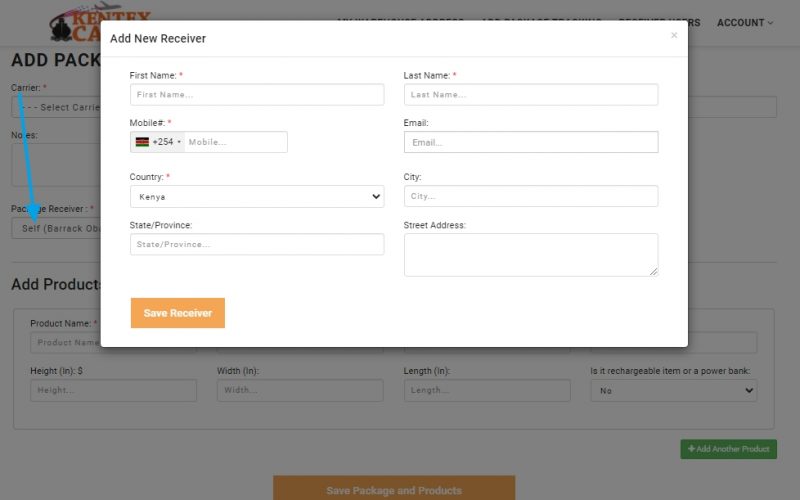The width and height of the screenshot is (800, 500).
Task: Select the Width input field
Action: coord(300,391)
